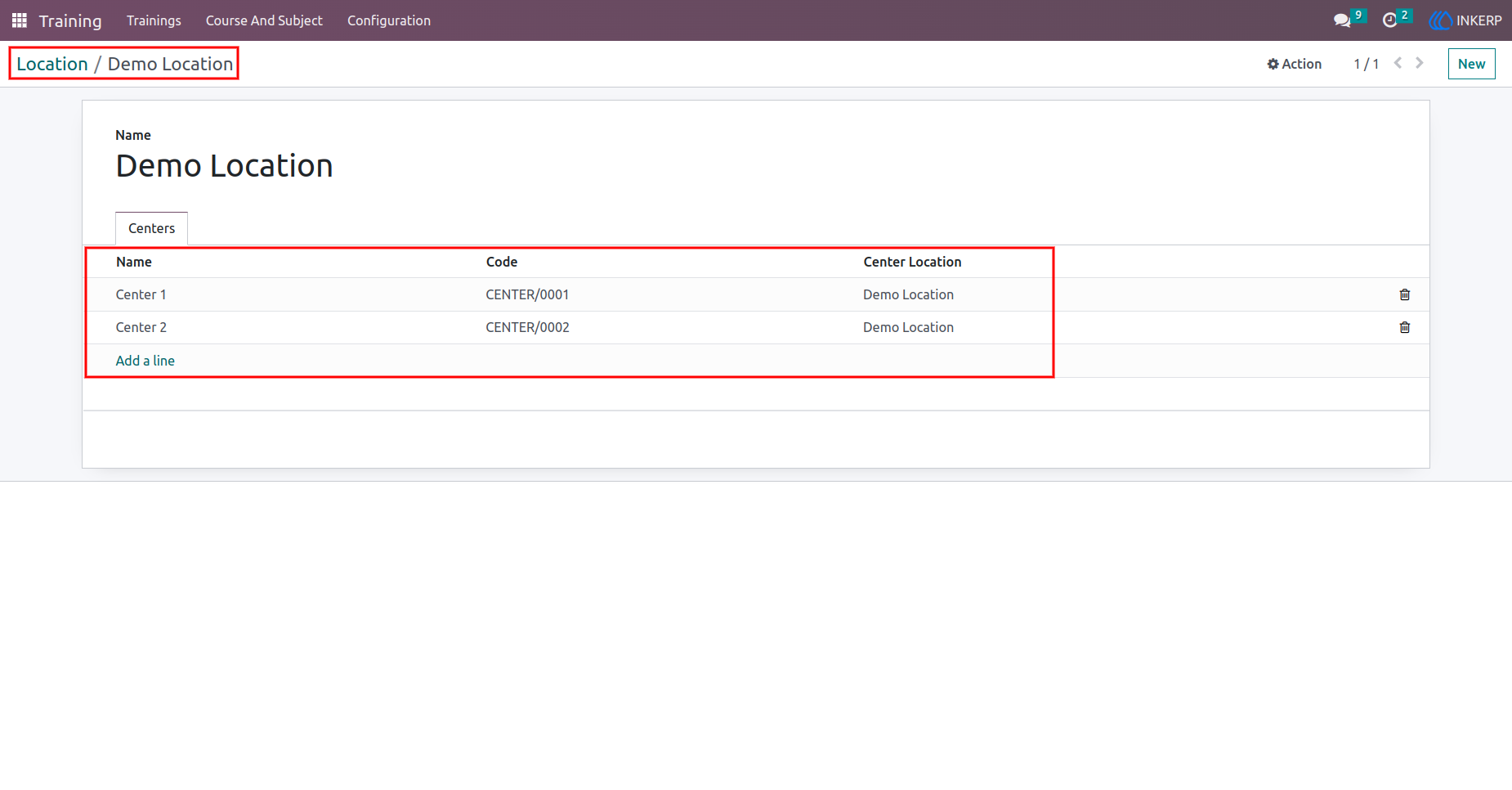1512x790 pixels.
Task: Click the New button
Action: 1471,64
